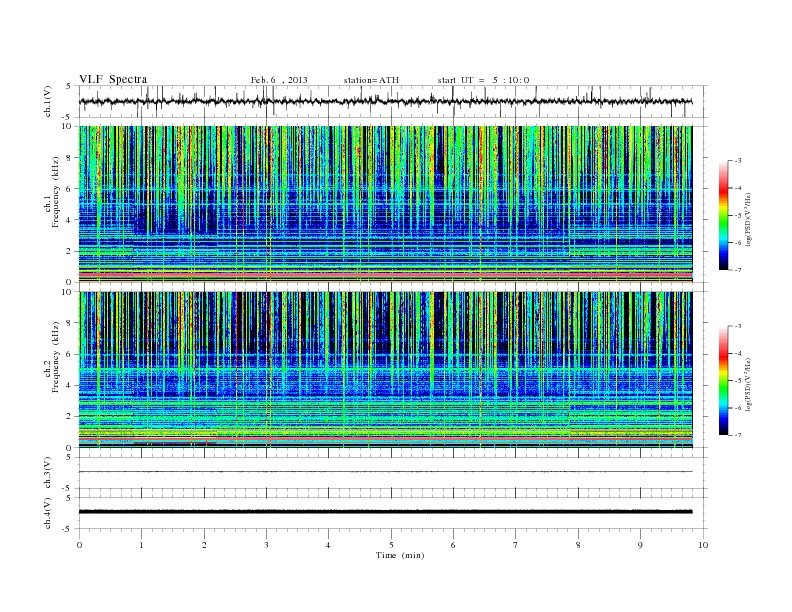Click inside the ch.2 spectrogram panel
The width and height of the screenshot is (792, 612).
pyautogui.click(x=385, y=370)
